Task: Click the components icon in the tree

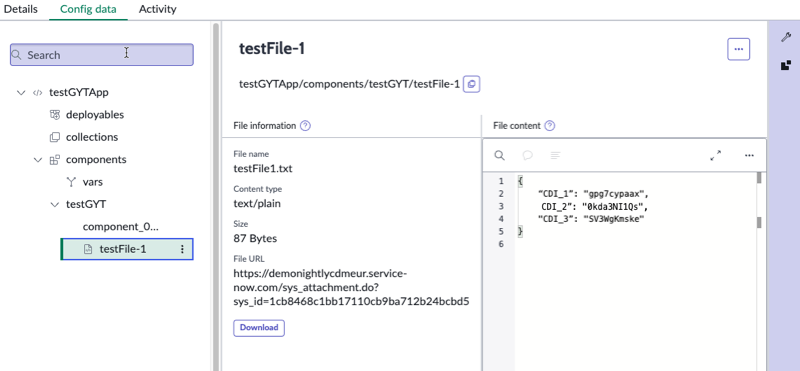Action: pos(55,160)
